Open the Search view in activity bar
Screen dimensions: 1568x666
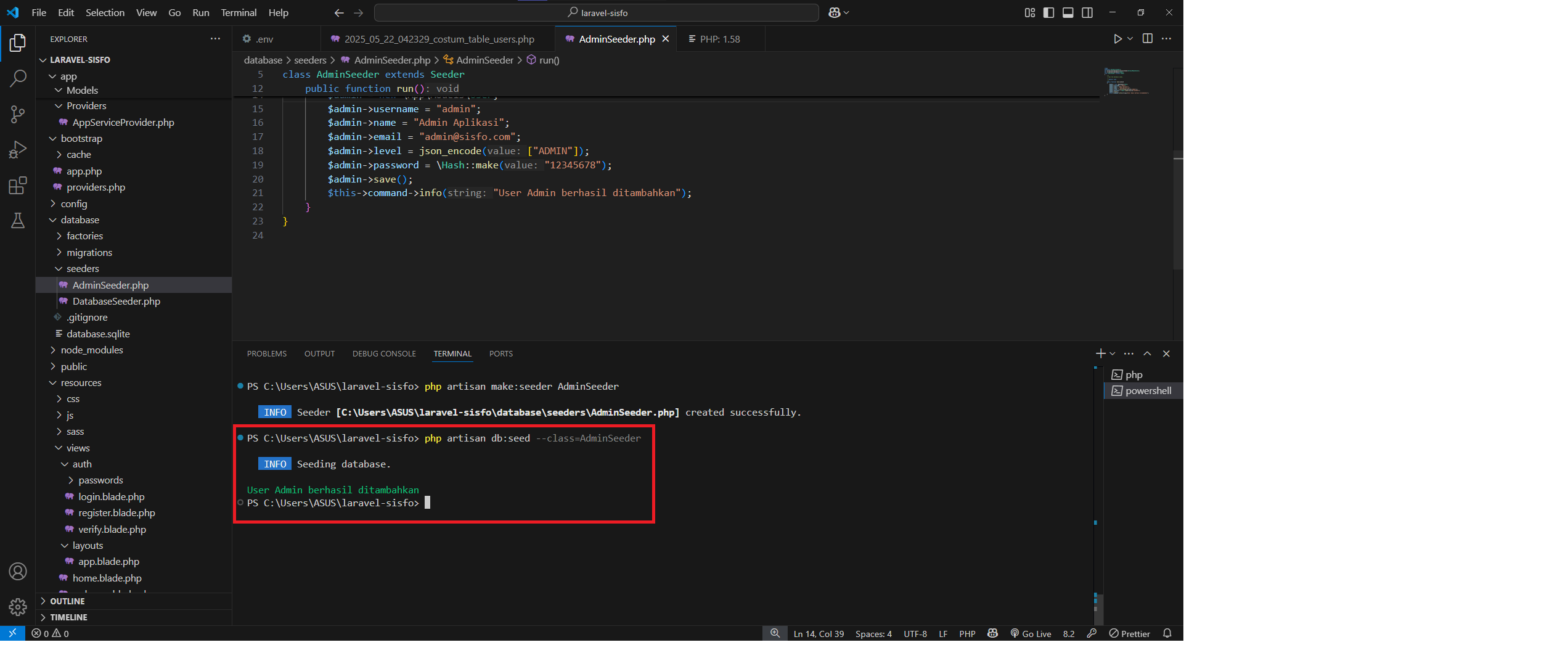tap(18, 78)
